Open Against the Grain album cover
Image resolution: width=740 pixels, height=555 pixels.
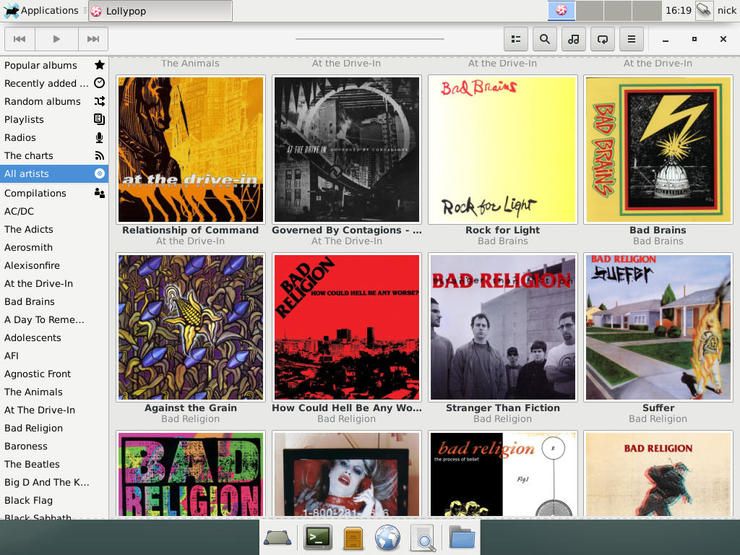[191, 328]
